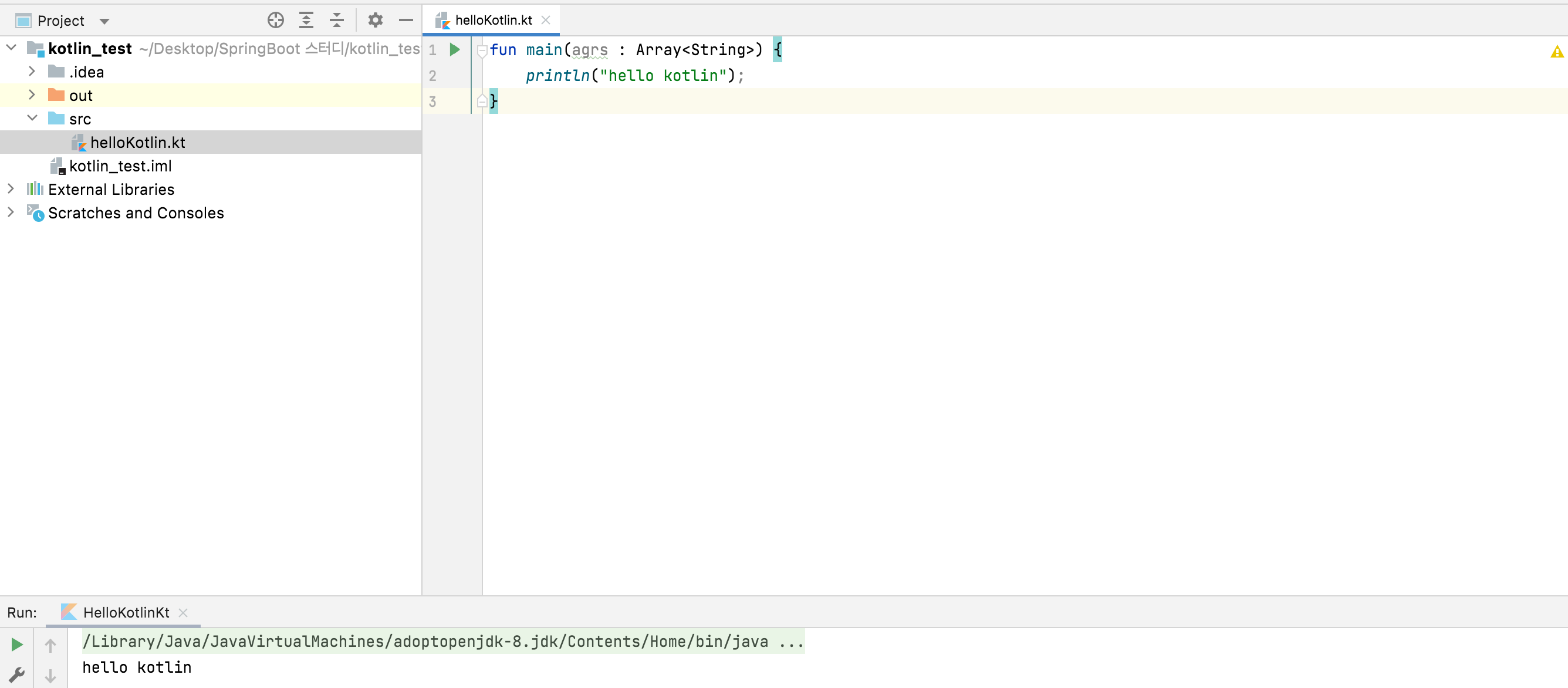Viewport: 1568px width, 688px height.
Task: Open Project panel settings gear
Action: click(375, 20)
